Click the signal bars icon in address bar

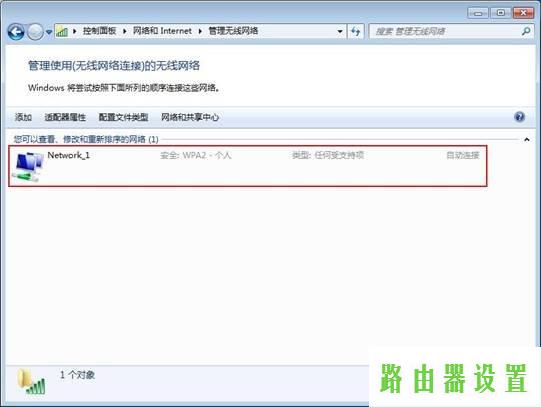pyautogui.click(x=62, y=31)
